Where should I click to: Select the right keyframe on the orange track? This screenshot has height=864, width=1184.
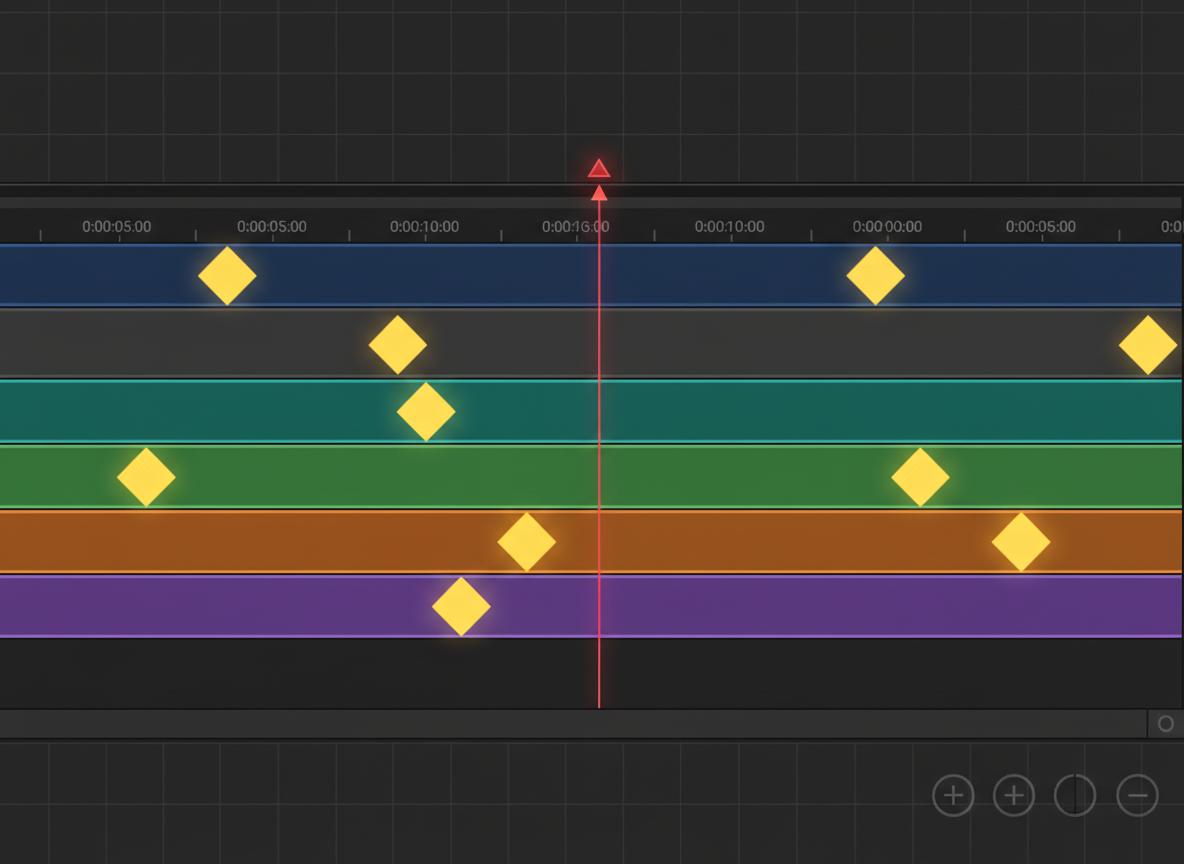[1021, 542]
